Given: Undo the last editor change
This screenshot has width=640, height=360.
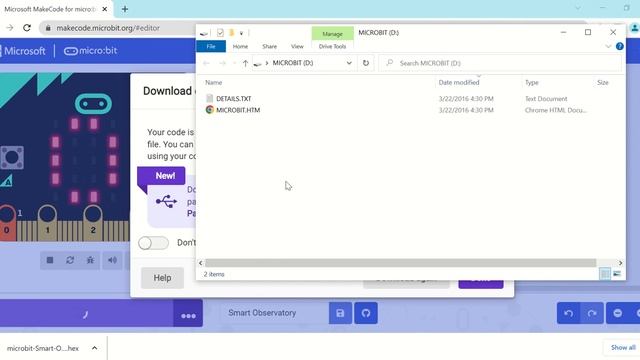Looking at the screenshot, I should (x=568, y=313).
